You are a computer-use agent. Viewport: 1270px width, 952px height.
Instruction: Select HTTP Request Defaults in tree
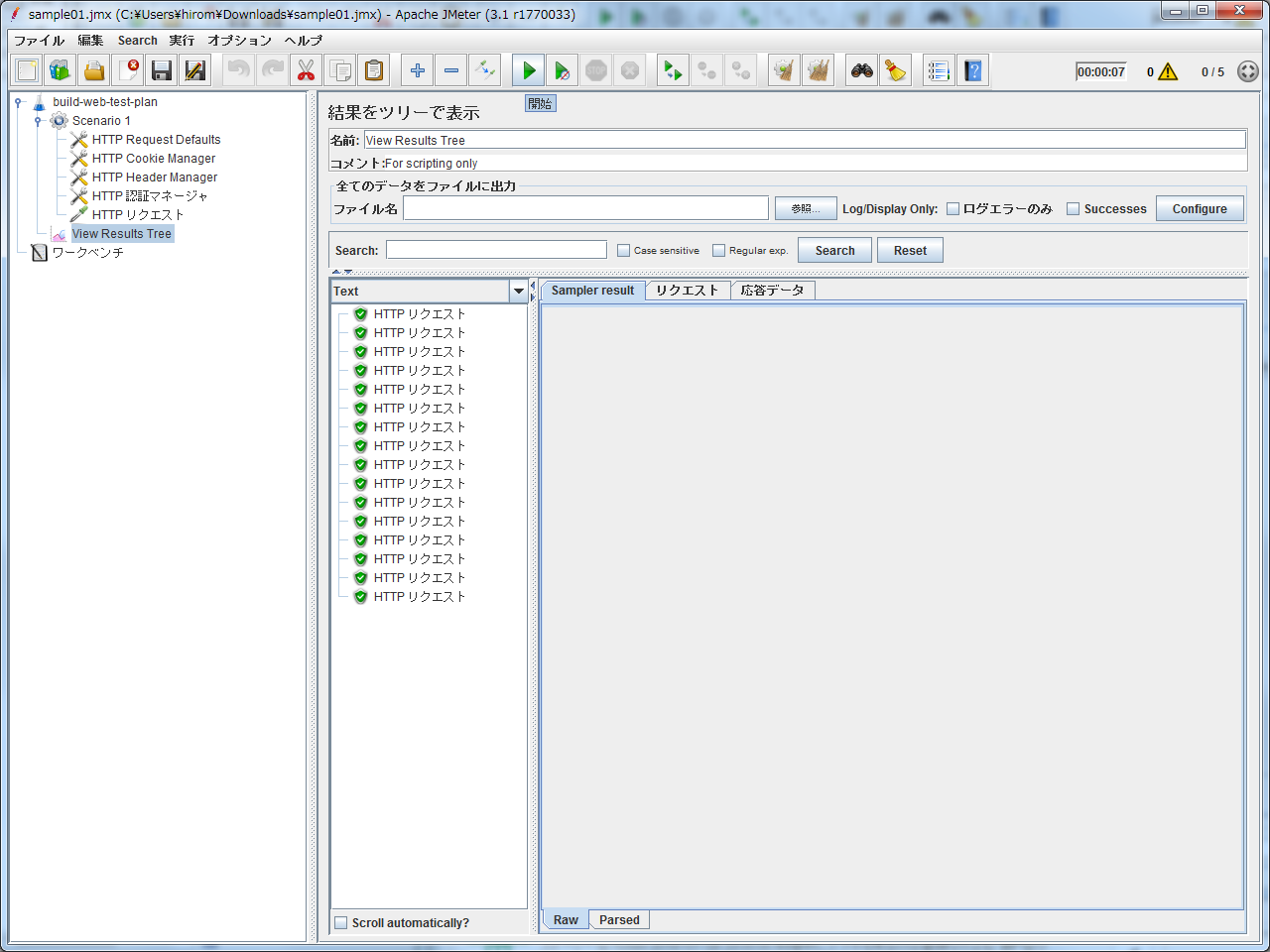pyautogui.click(x=157, y=140)
